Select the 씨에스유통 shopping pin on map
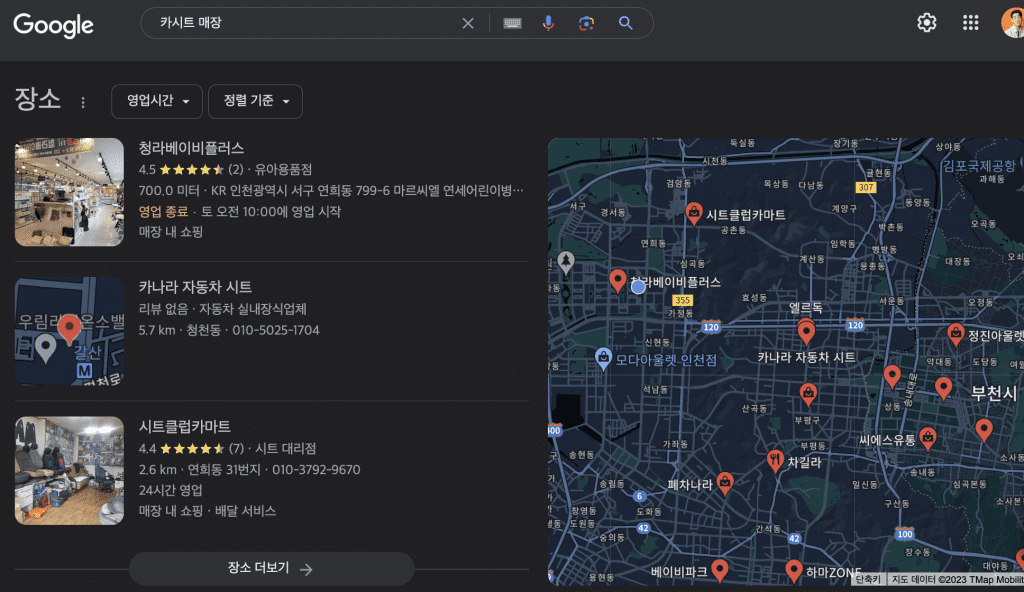The height and width of the screenshot is (592, 1024). point(927,438)
